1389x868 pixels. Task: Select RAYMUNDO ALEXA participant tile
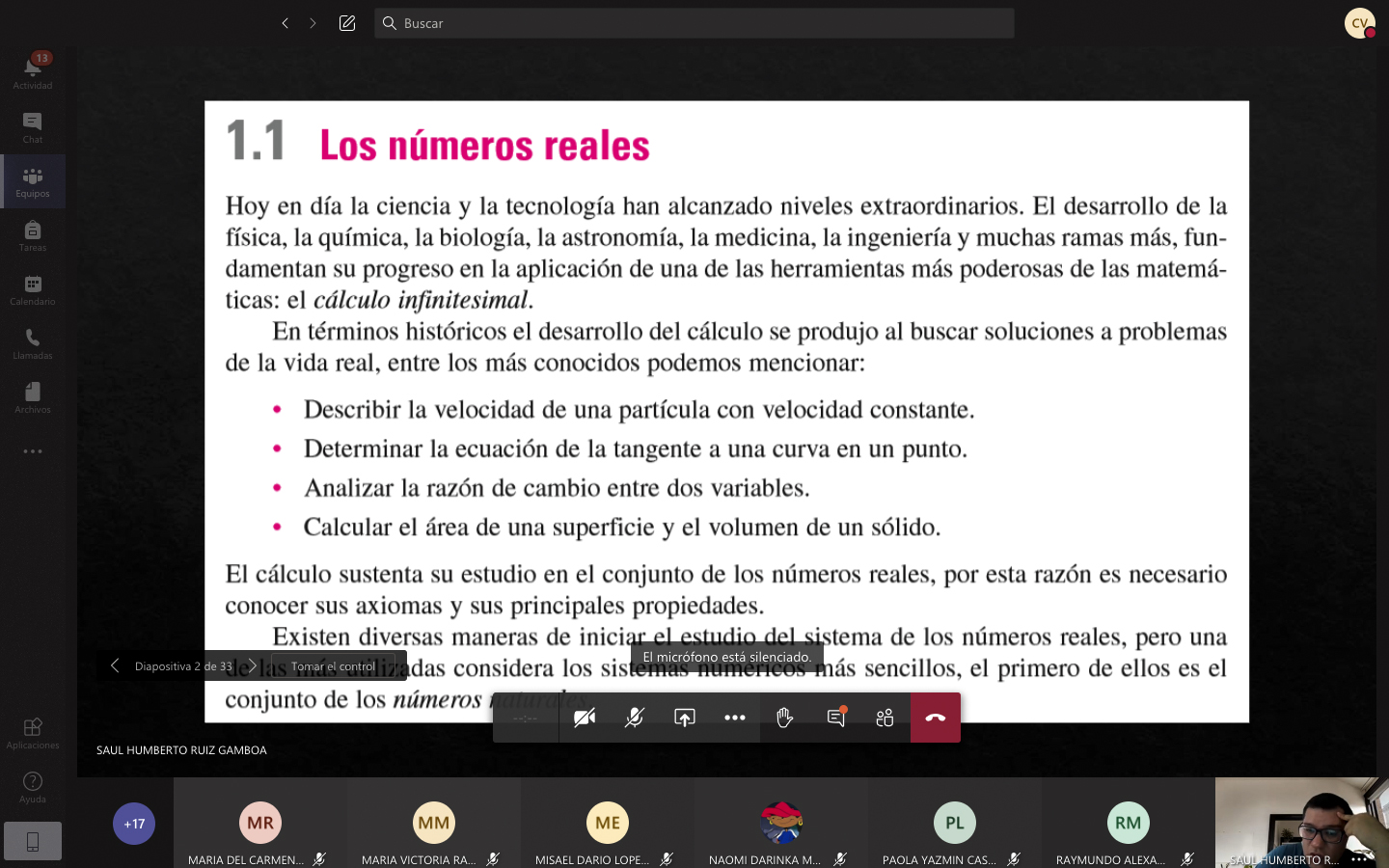(1129, 823)
